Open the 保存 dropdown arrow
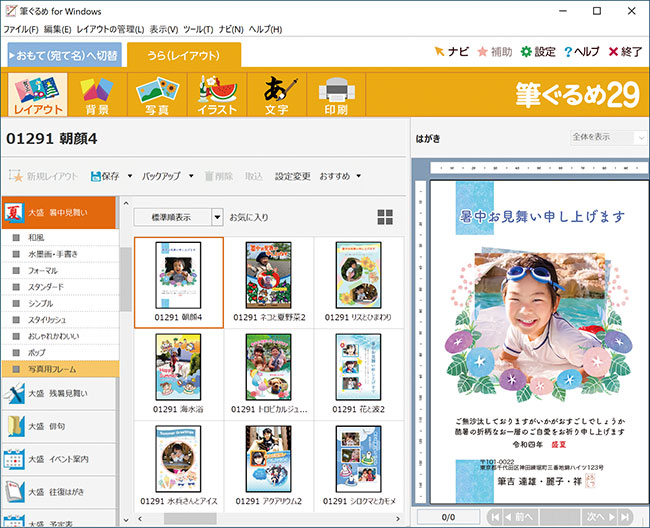This screenshot has height=528, width=650. pyautogui.click(x=130, y=176)
